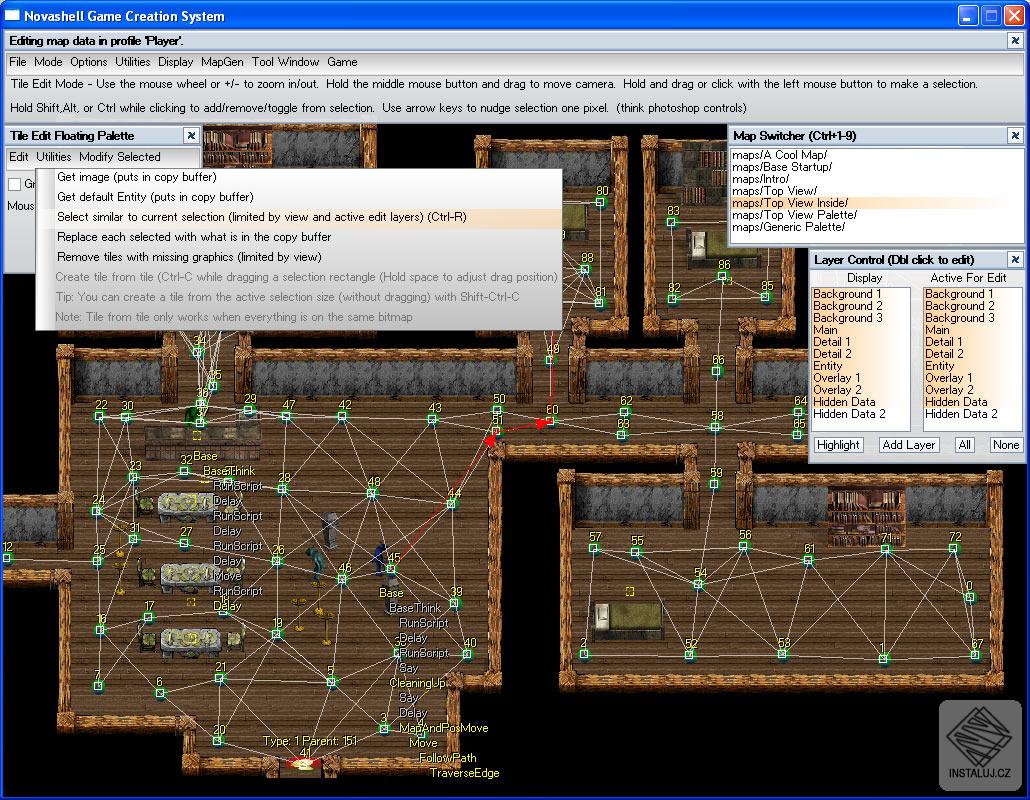This screenshot has height=800, width=1030.
Task: Select maps/Top View Inside/ in Map Switcher
Action: pyautogui.click(x=876, y=203)
